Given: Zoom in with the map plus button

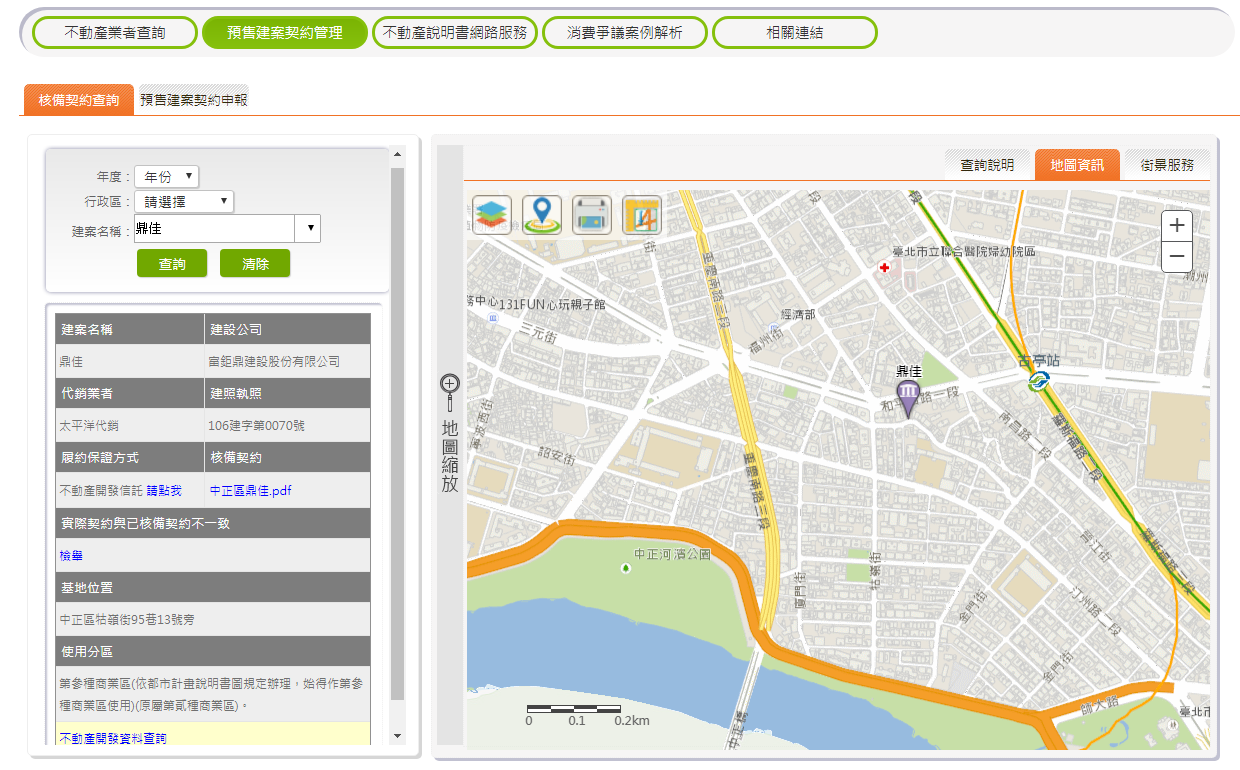Looking at the screenshot, I should 1177,226.
